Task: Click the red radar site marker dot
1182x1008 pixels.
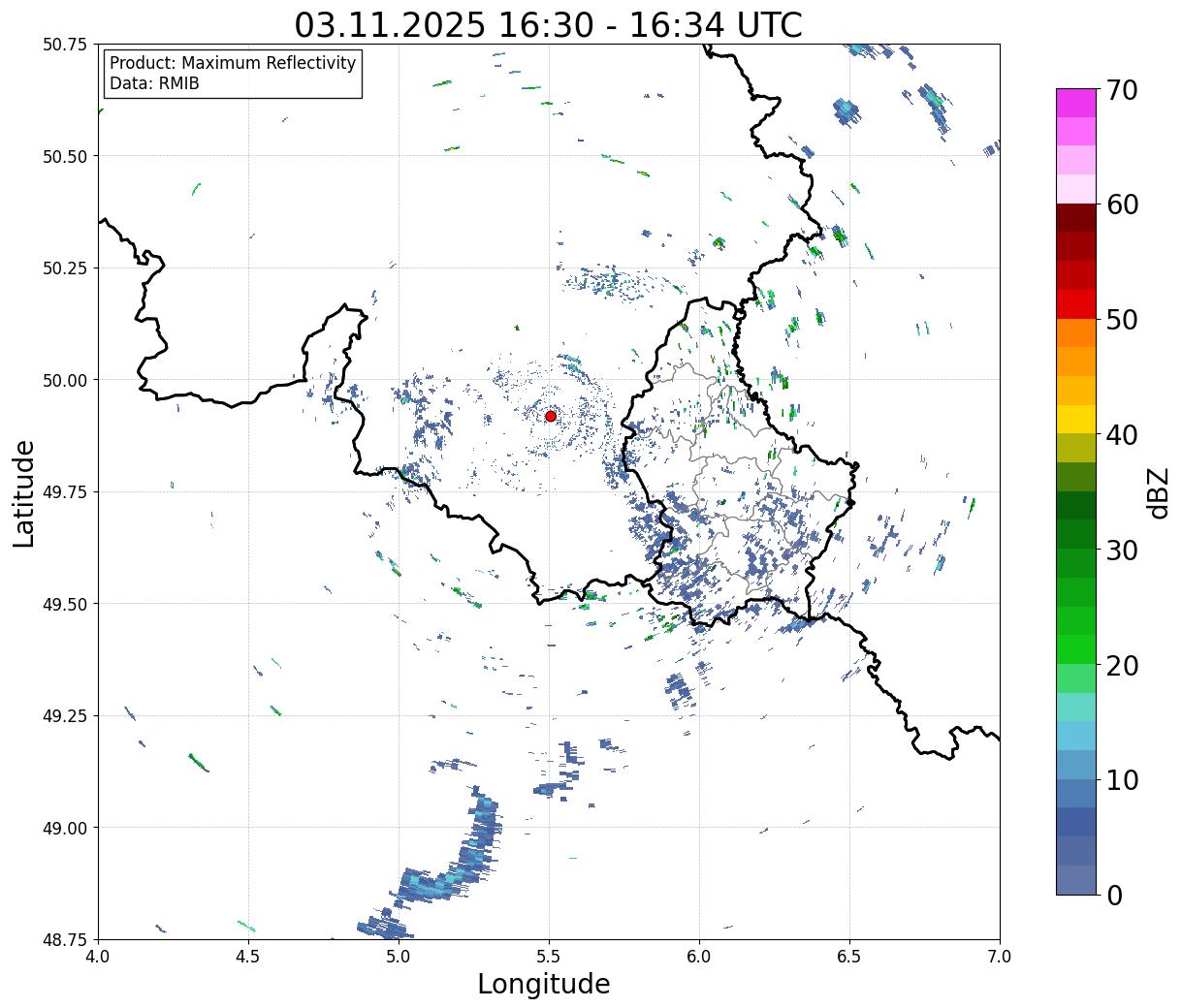Action: [551, 416]
